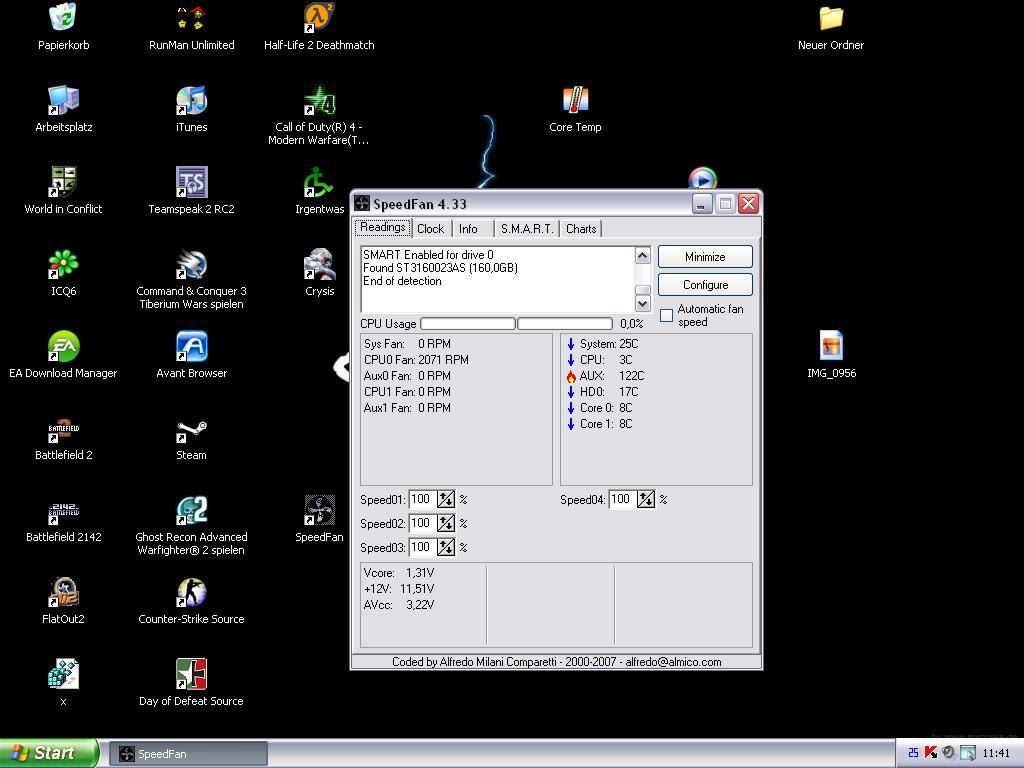Click the Speed04 up/down spinner arrows
The width and height of the screenshot is (1024, 768).
point(646,500)
